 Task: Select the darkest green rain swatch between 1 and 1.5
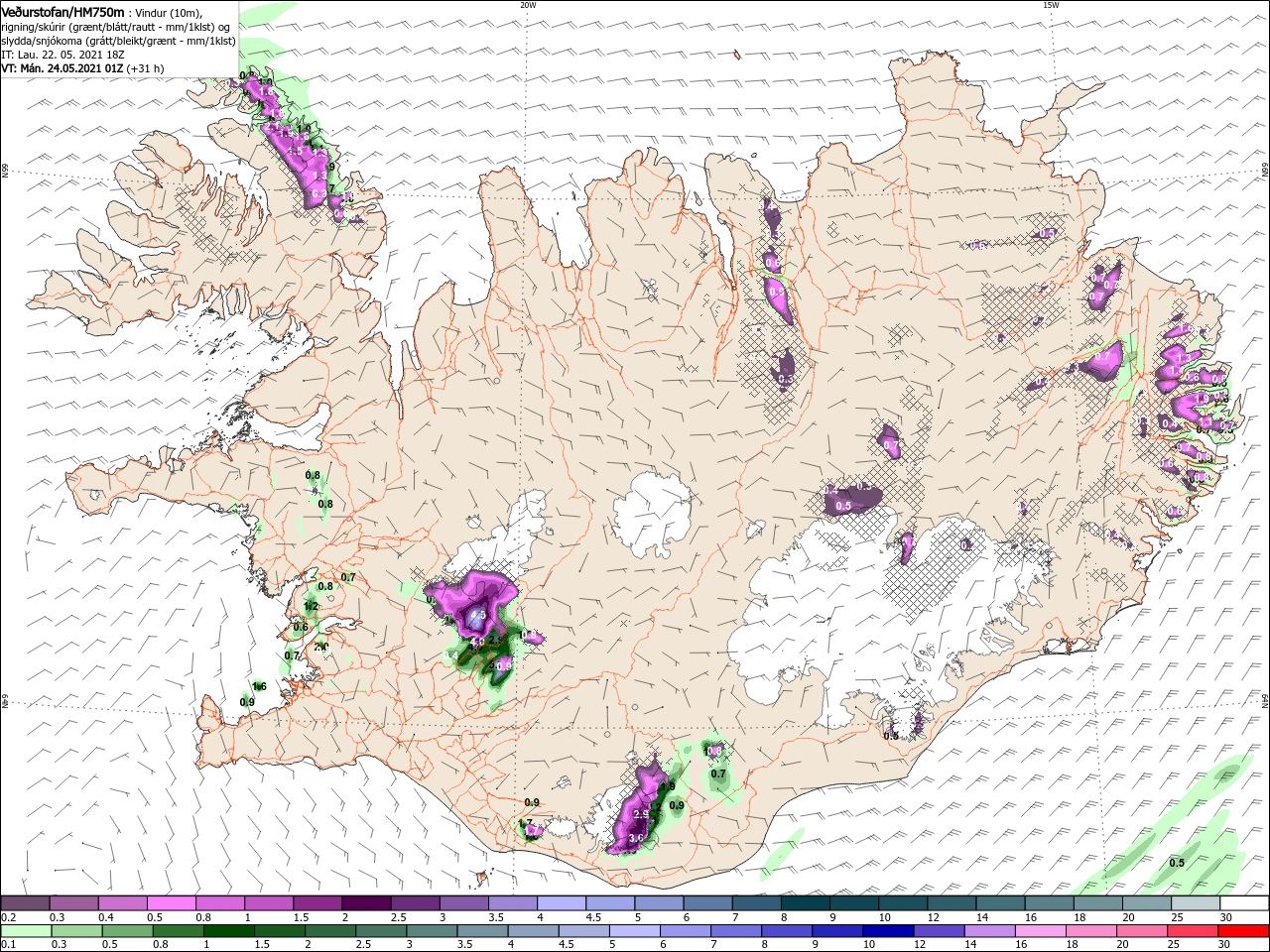pyautogui.click(x=229, y=932)
